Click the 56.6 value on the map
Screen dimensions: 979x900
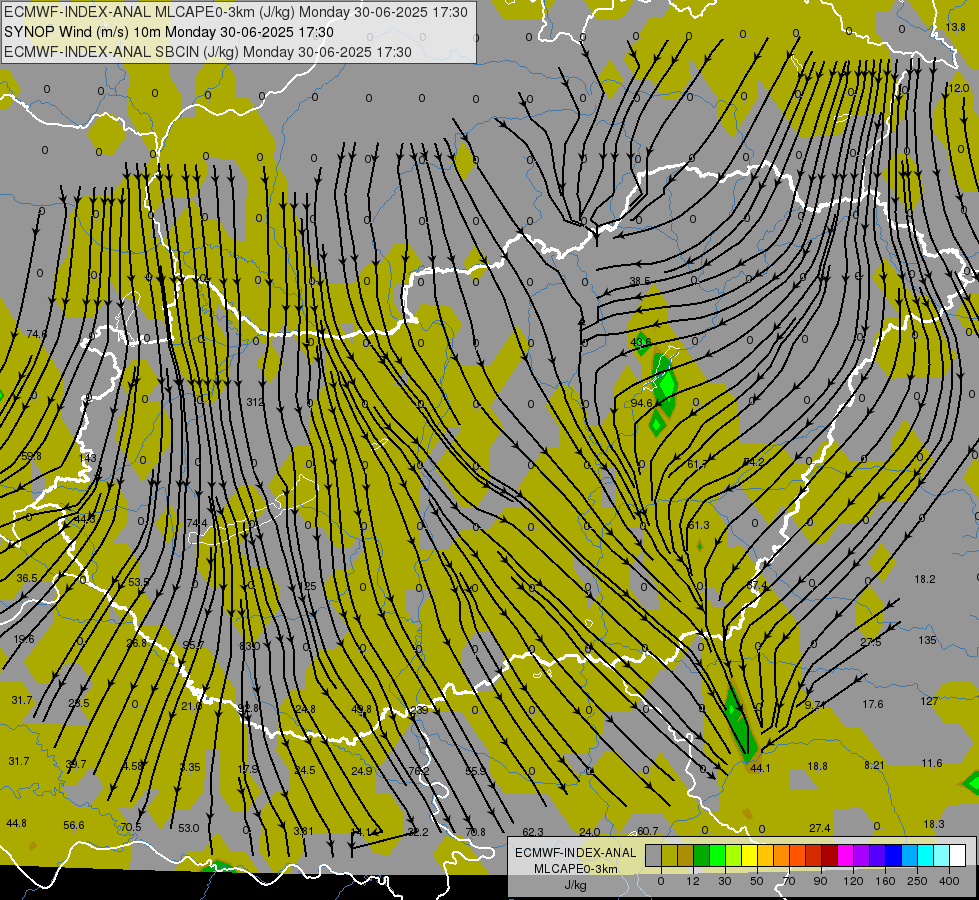click(x=74, y=826)
